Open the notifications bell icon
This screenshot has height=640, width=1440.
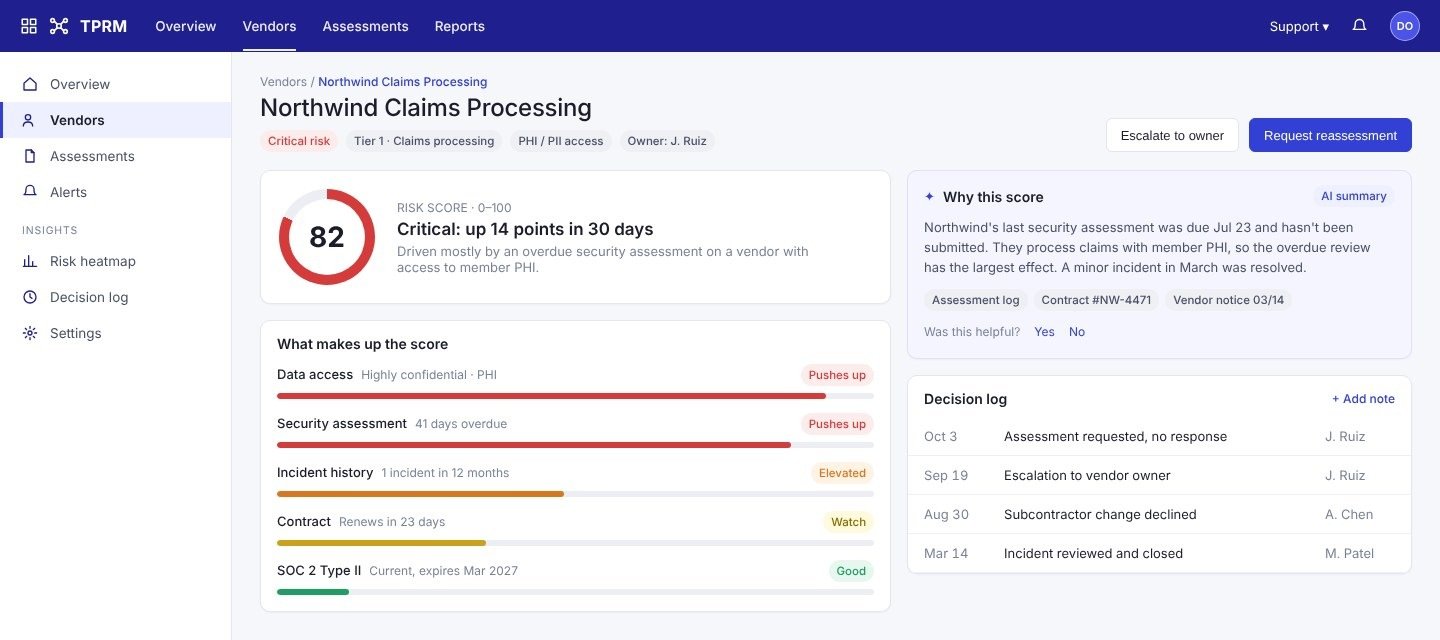pos(1359,26)
